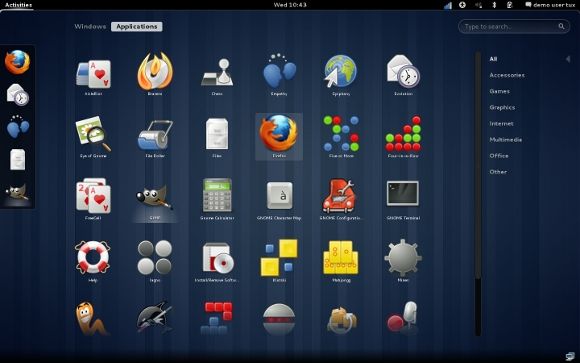Viewport: 580px width, 363px height.
Task: Click the Type to search field
Action: 514,27
